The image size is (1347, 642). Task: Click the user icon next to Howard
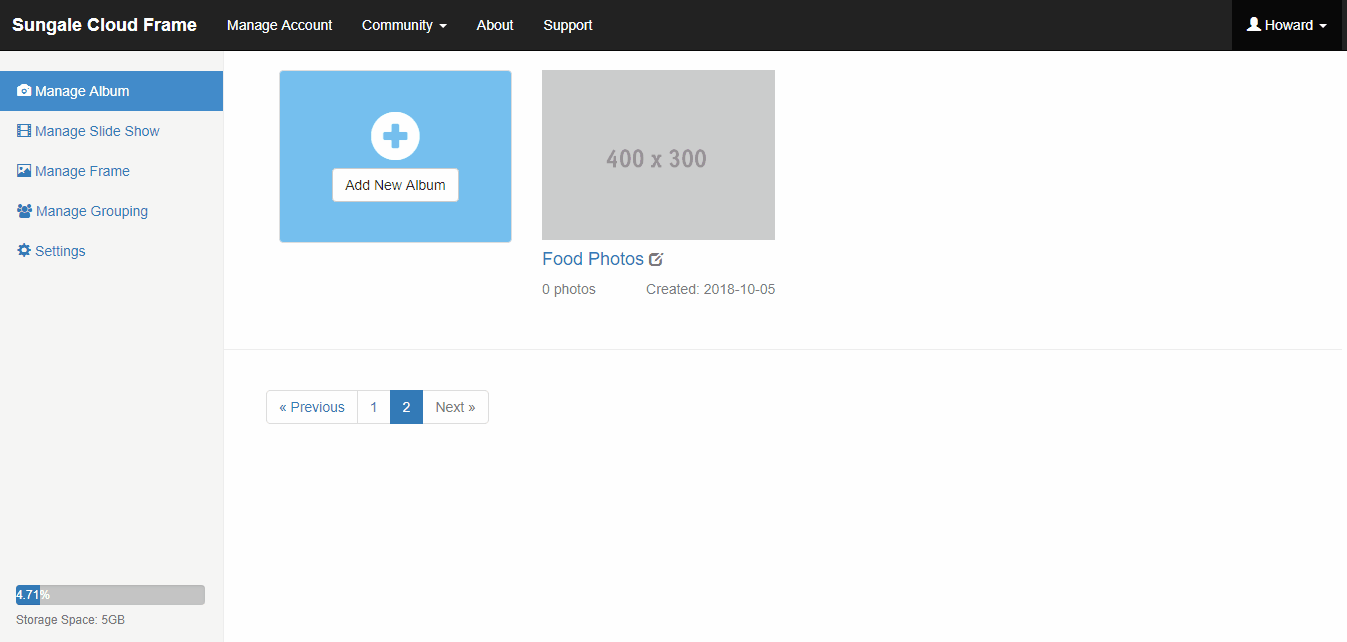pos(1253,24)
